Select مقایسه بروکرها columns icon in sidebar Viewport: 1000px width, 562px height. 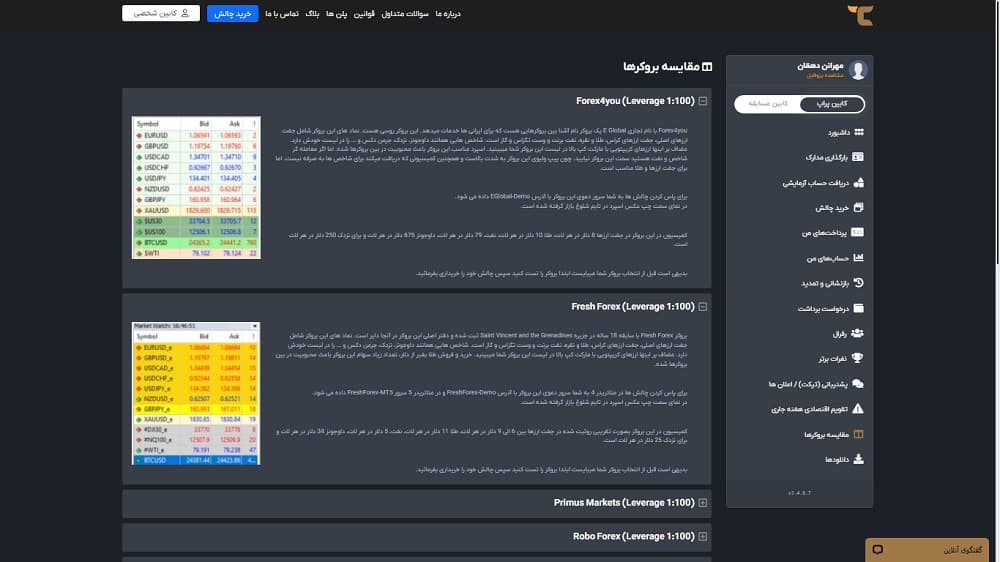coord(858,434)
